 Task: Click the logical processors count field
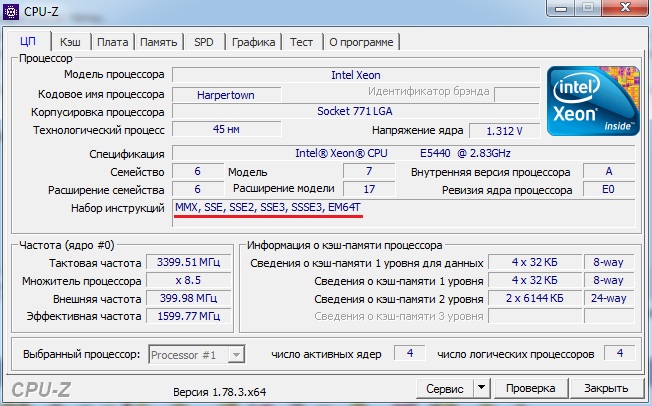[x=620, y=353]
